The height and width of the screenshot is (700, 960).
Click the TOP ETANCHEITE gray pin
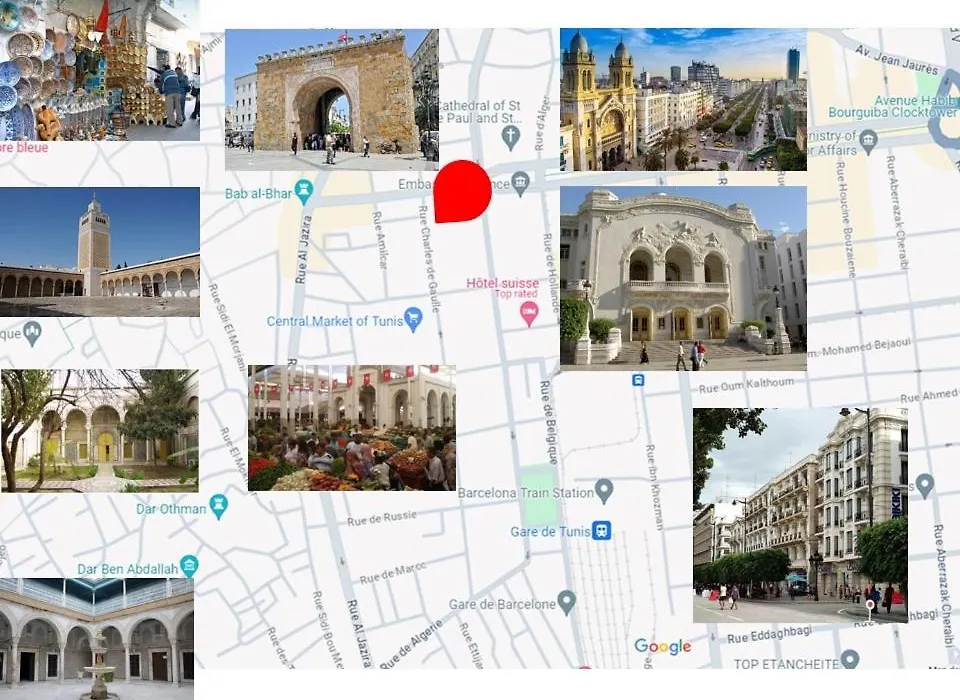850,660
